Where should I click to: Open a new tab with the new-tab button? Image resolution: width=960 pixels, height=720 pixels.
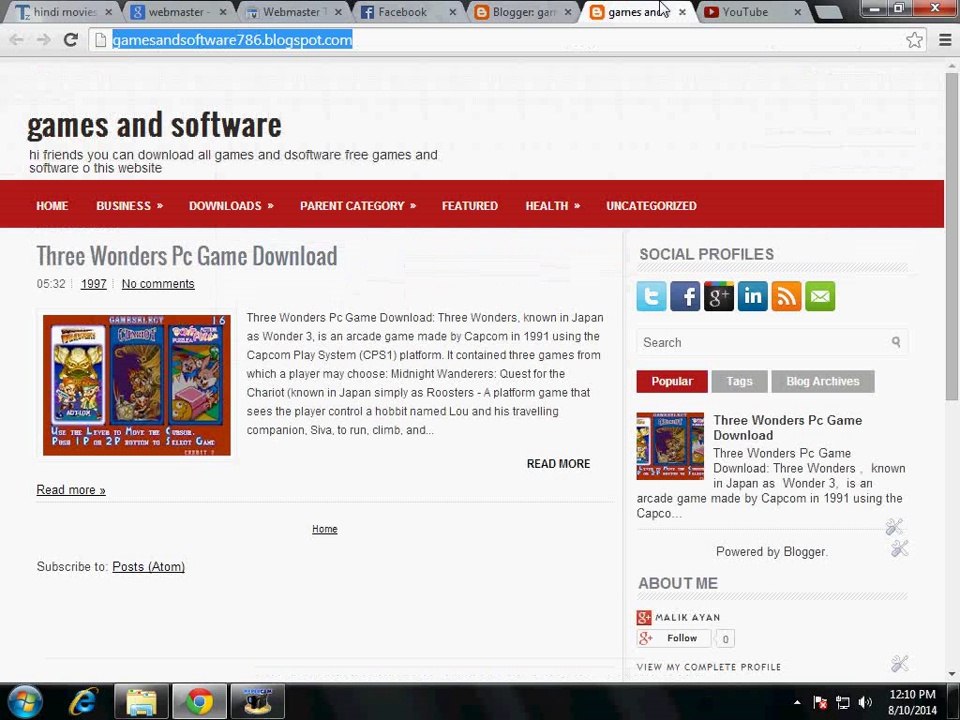tap(828, 12)
